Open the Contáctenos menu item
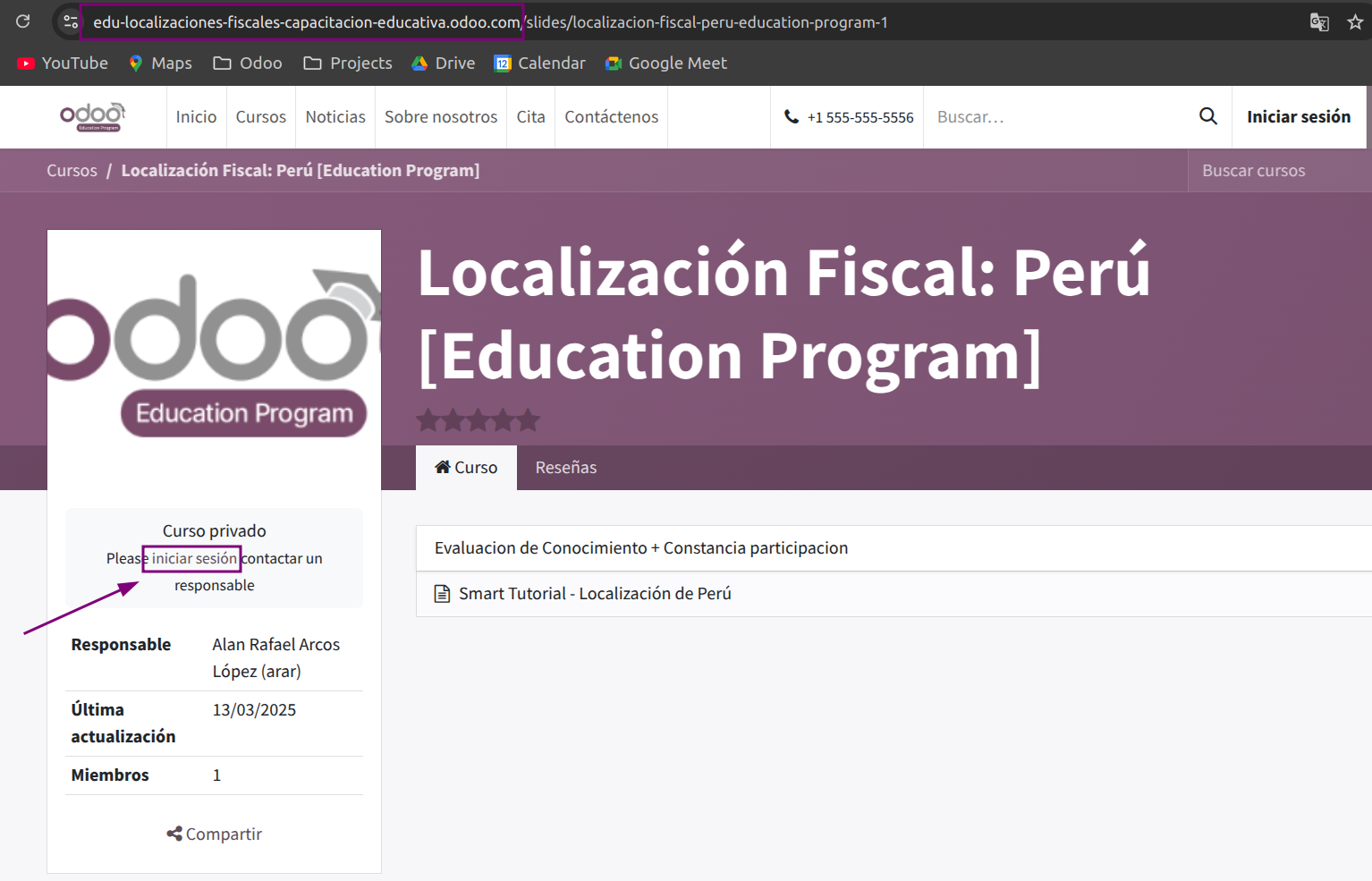1372x881 pixels. coord(612,117)
